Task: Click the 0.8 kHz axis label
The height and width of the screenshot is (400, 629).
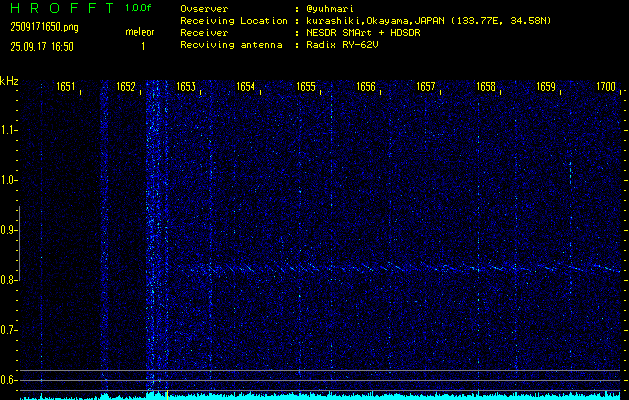Action: 8,280
